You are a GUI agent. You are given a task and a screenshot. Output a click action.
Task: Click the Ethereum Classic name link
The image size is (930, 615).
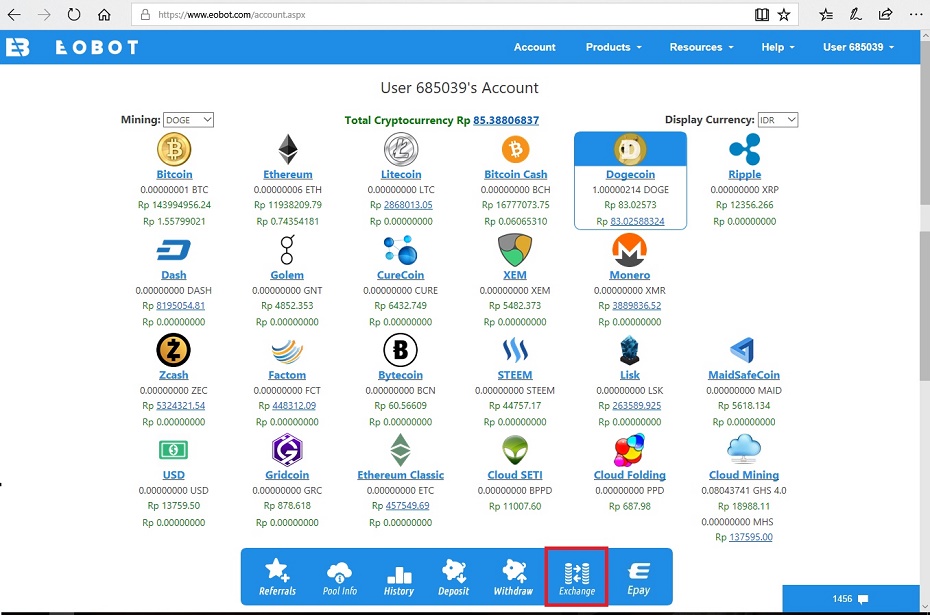point(400,475)
